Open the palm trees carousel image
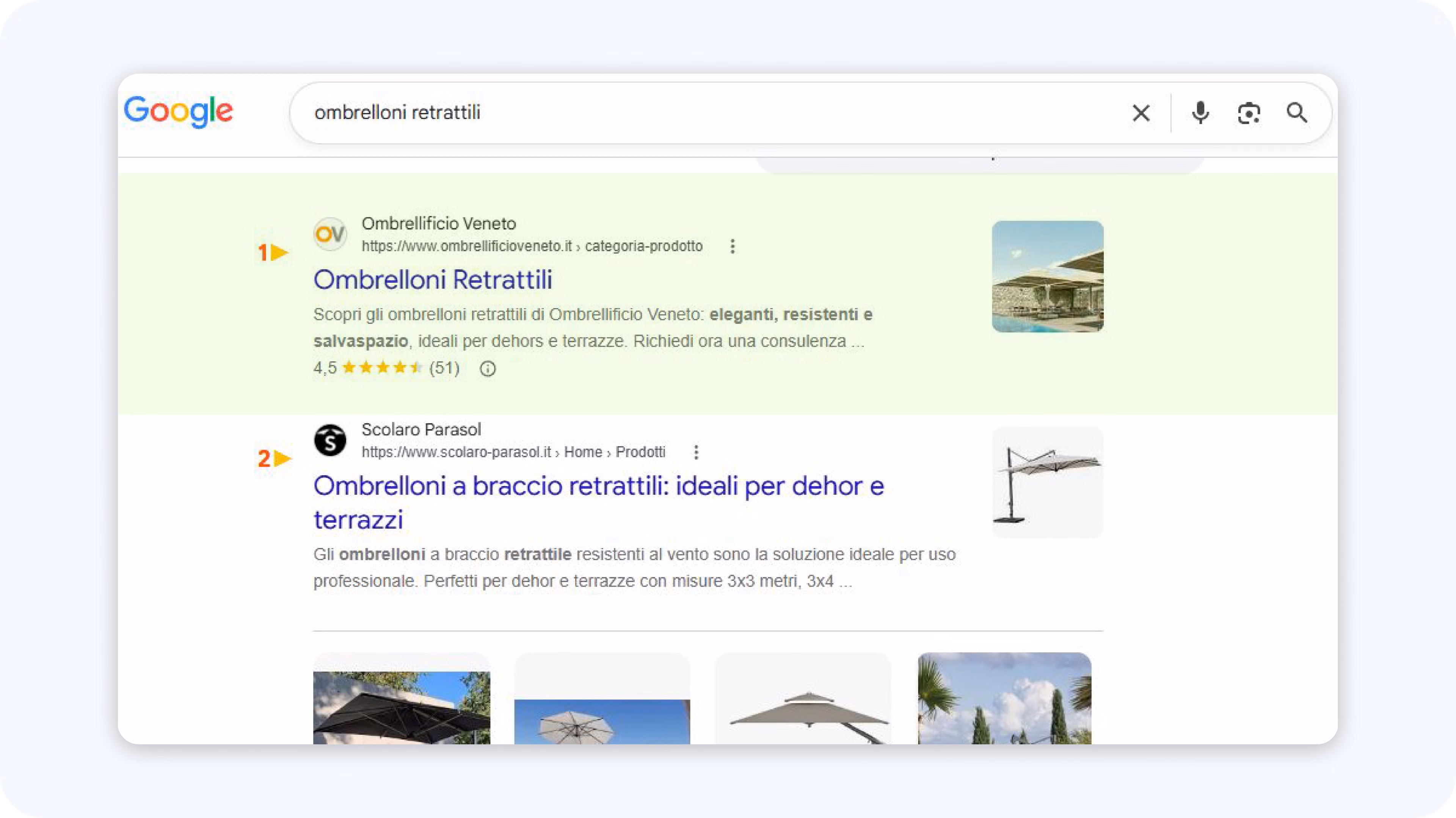The width and height of the screenshot is (1456, 818). coord(1004,698)
